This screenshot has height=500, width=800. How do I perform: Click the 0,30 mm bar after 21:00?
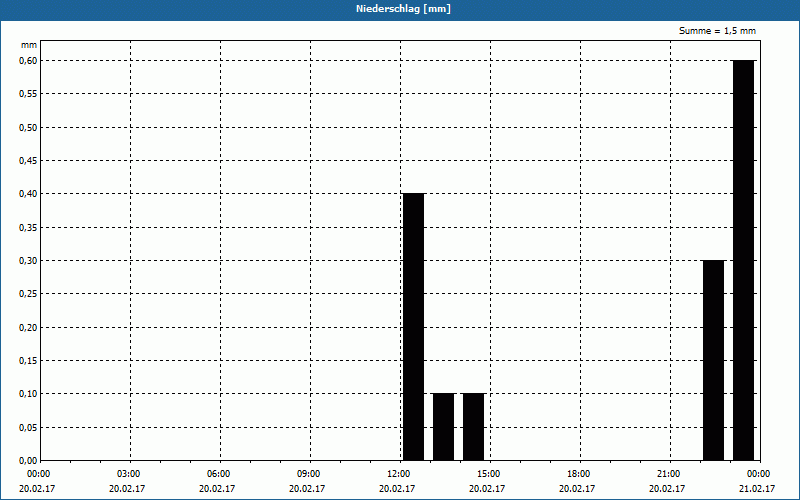coord(714,360)
